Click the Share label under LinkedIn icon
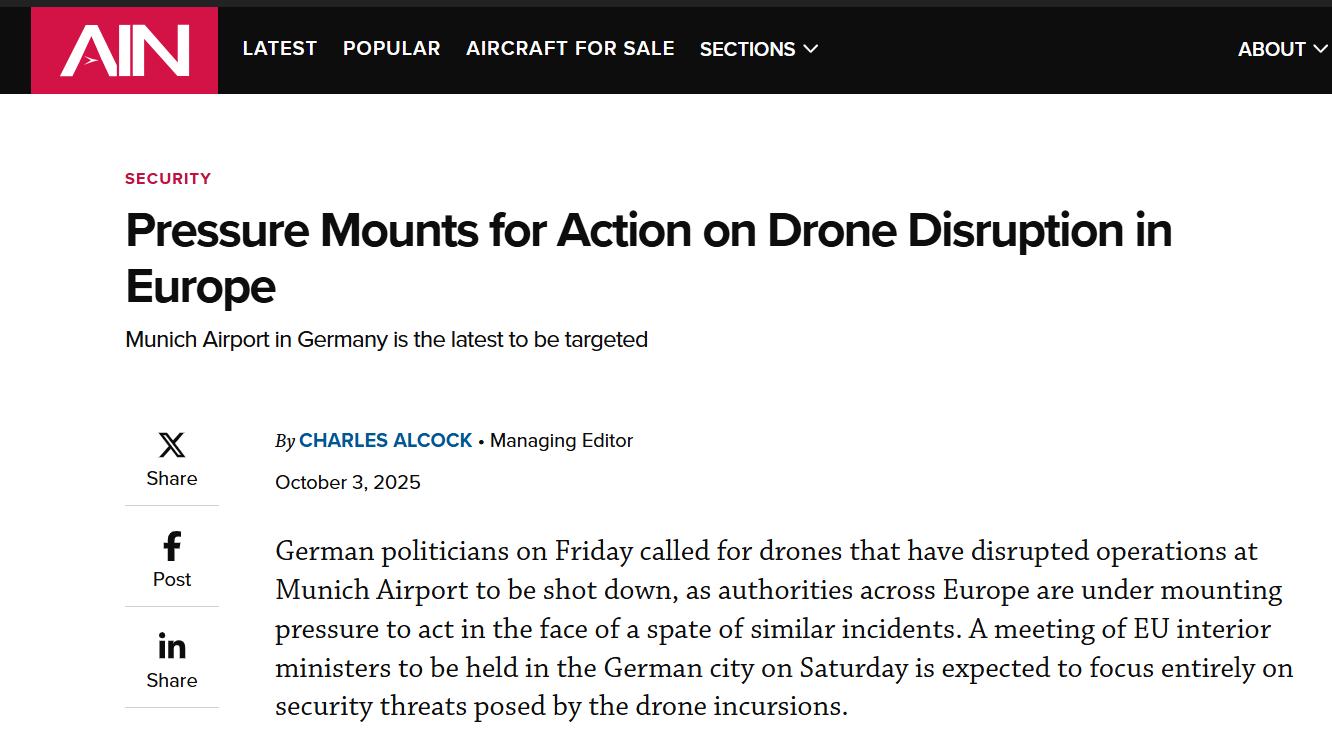Screen dimensions: 1332x731 click(x=172, y=680)
